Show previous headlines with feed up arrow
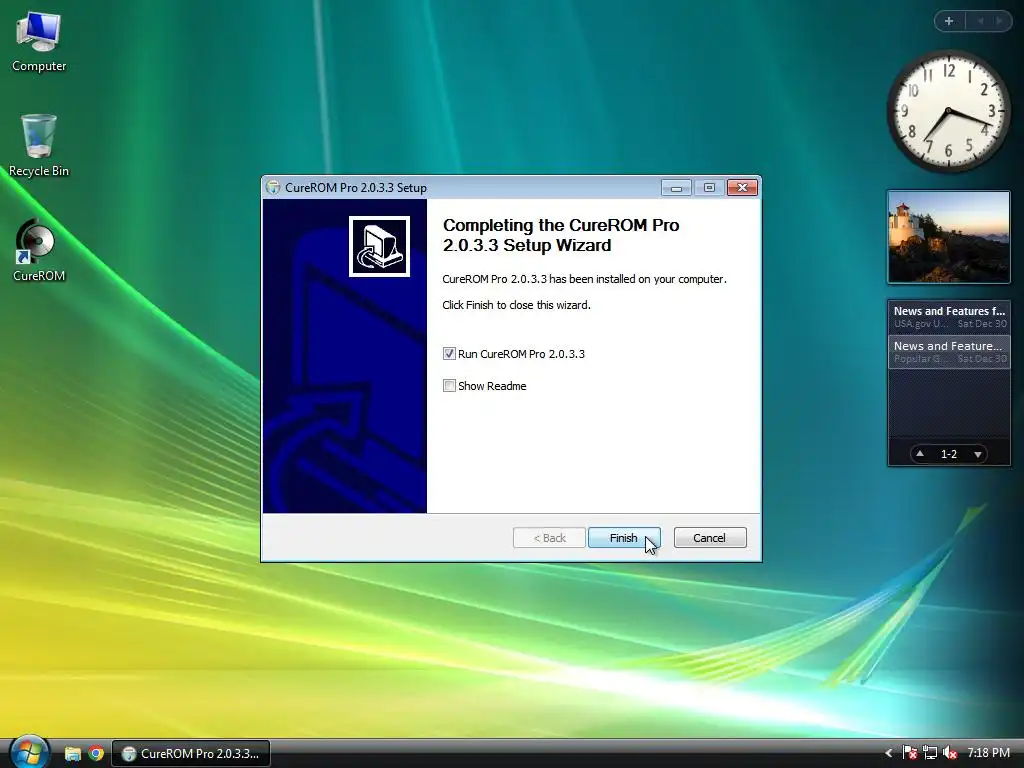The width and height of the screenshot is (1024, 768). 920,454
